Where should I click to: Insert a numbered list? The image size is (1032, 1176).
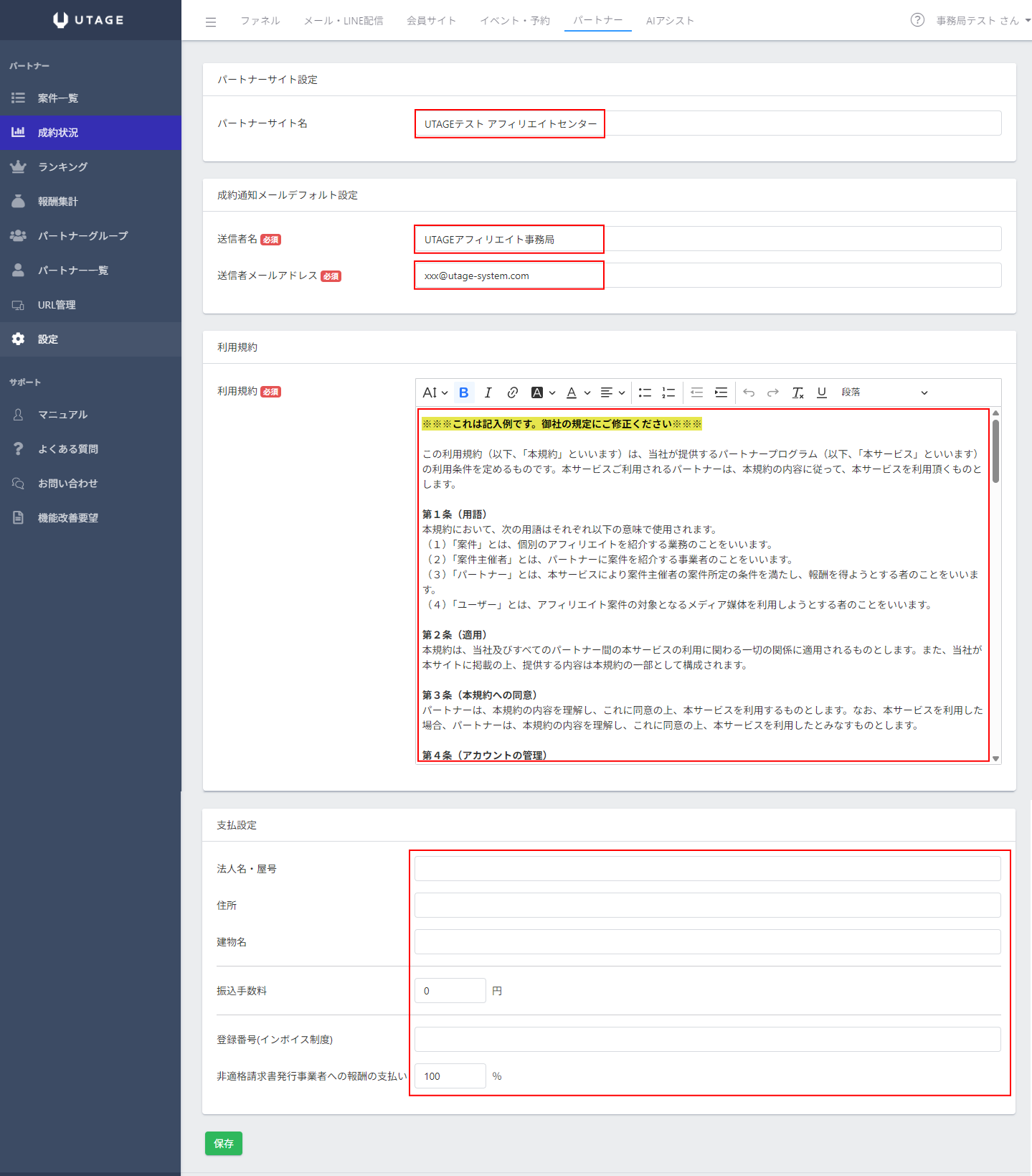pyautogui.click(x=668, y=392)
